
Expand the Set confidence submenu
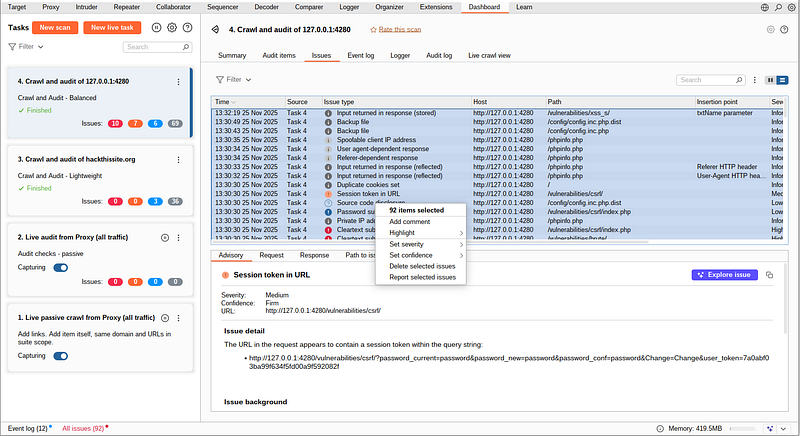[x=420, y=255]
